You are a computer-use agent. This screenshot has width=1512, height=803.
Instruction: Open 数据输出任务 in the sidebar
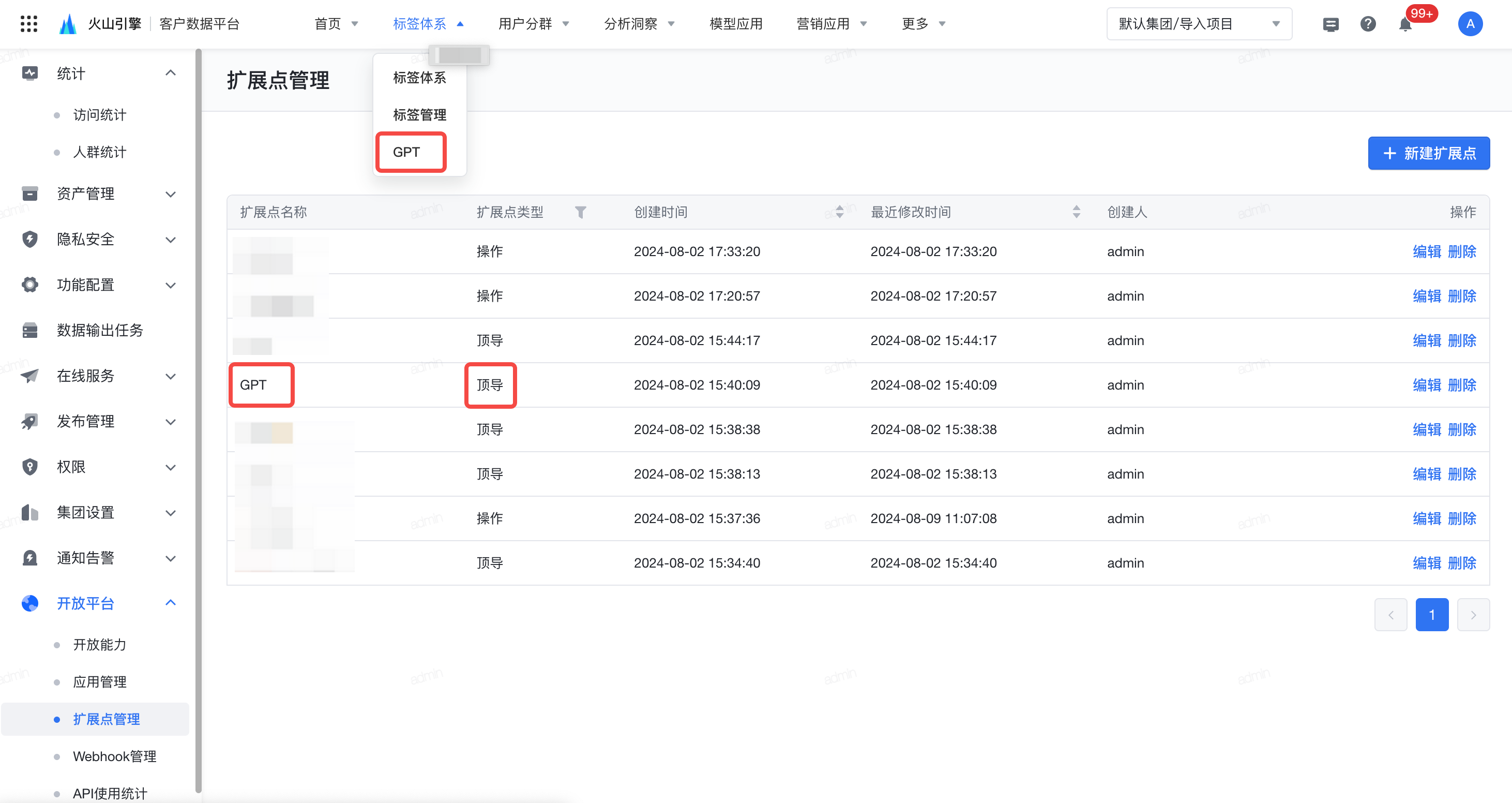click(100, 330)
